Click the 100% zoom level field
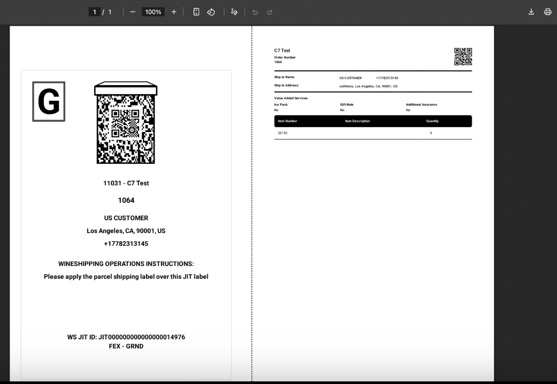Image resolution: width=557 pixels, height=384 pixels. point(153,12)
